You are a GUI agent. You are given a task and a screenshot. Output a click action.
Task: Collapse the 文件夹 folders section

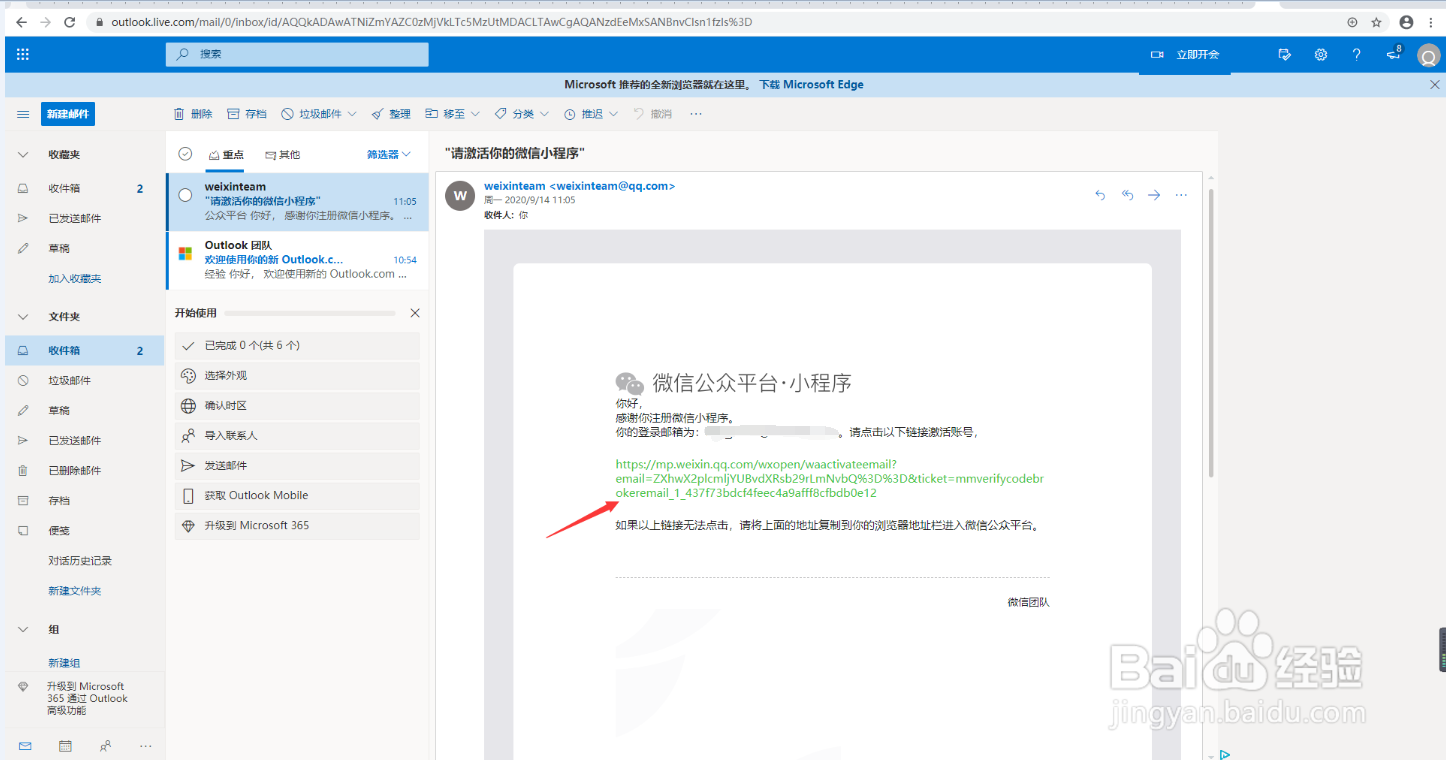(x=23, y=317)
